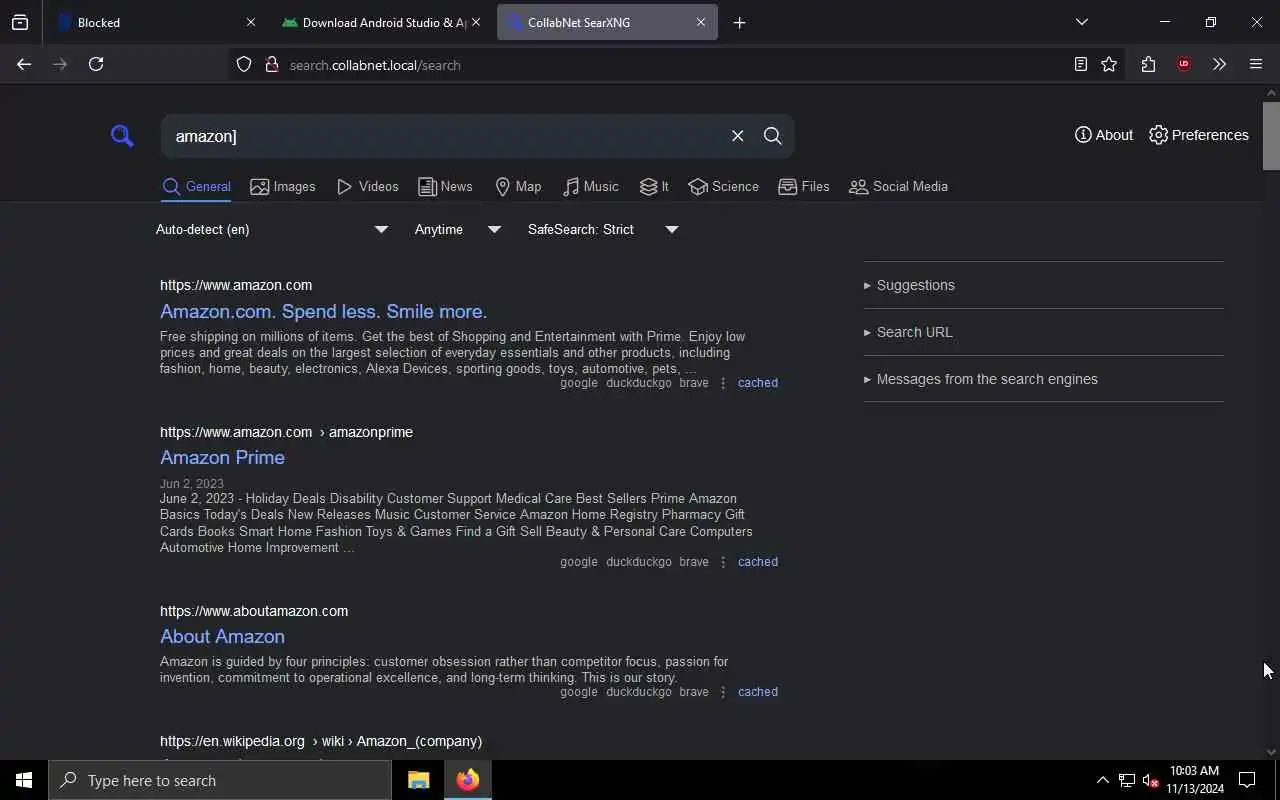Open Windows Start menu

(x=24, y=780)
